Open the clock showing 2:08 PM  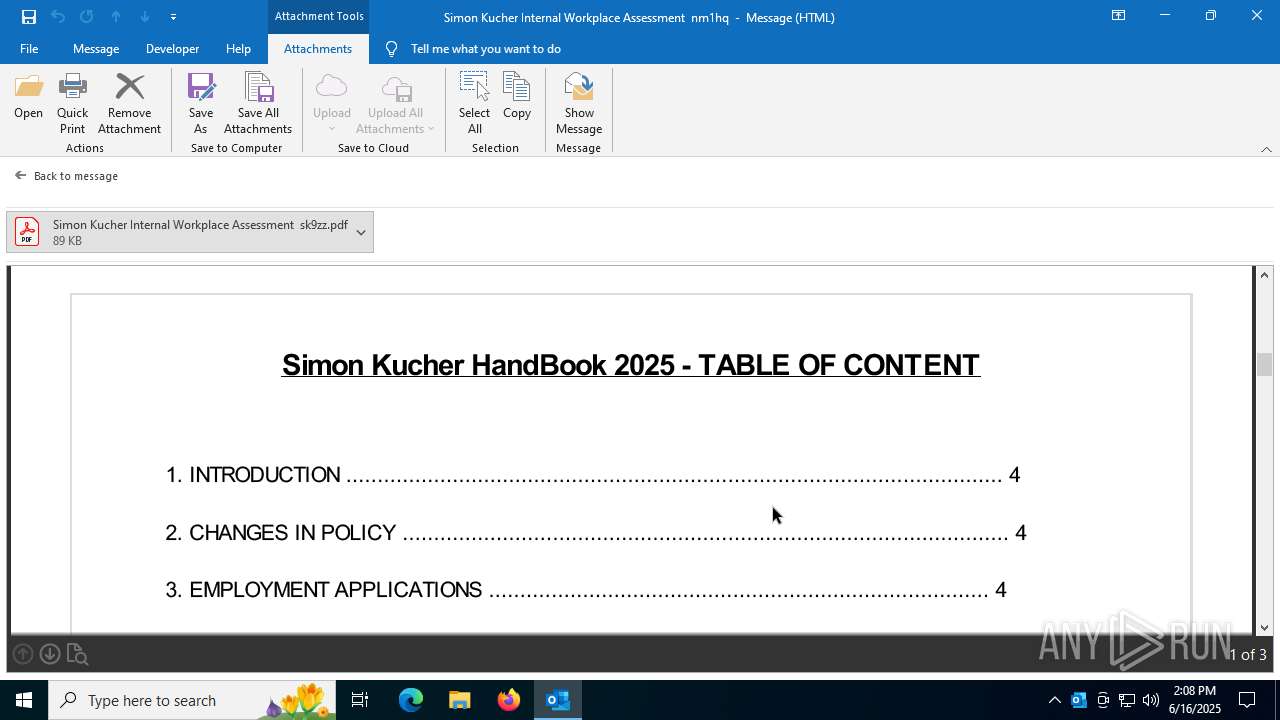pos(1194,700)
